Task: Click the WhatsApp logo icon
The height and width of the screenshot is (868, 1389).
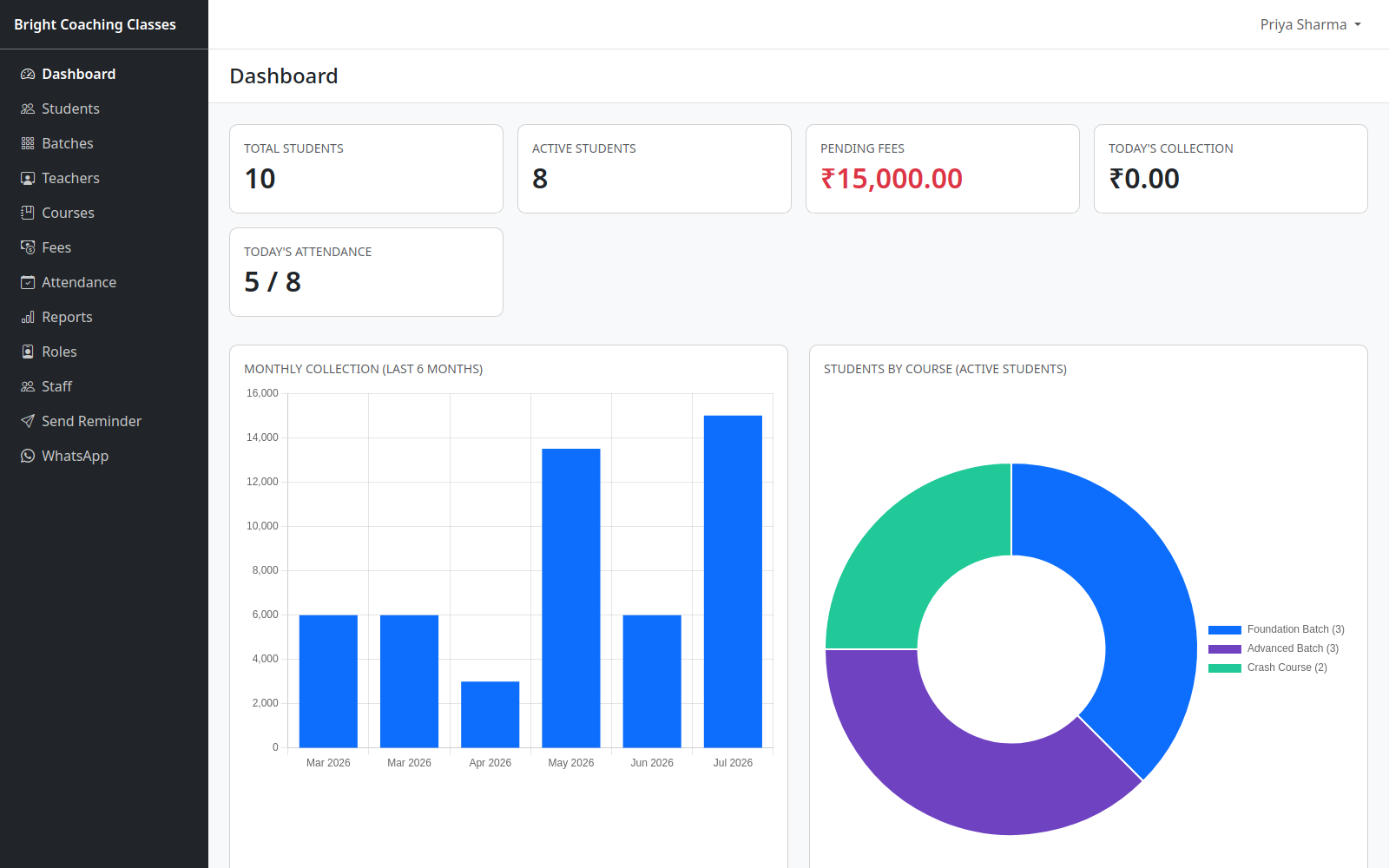Action: (28, 456)
